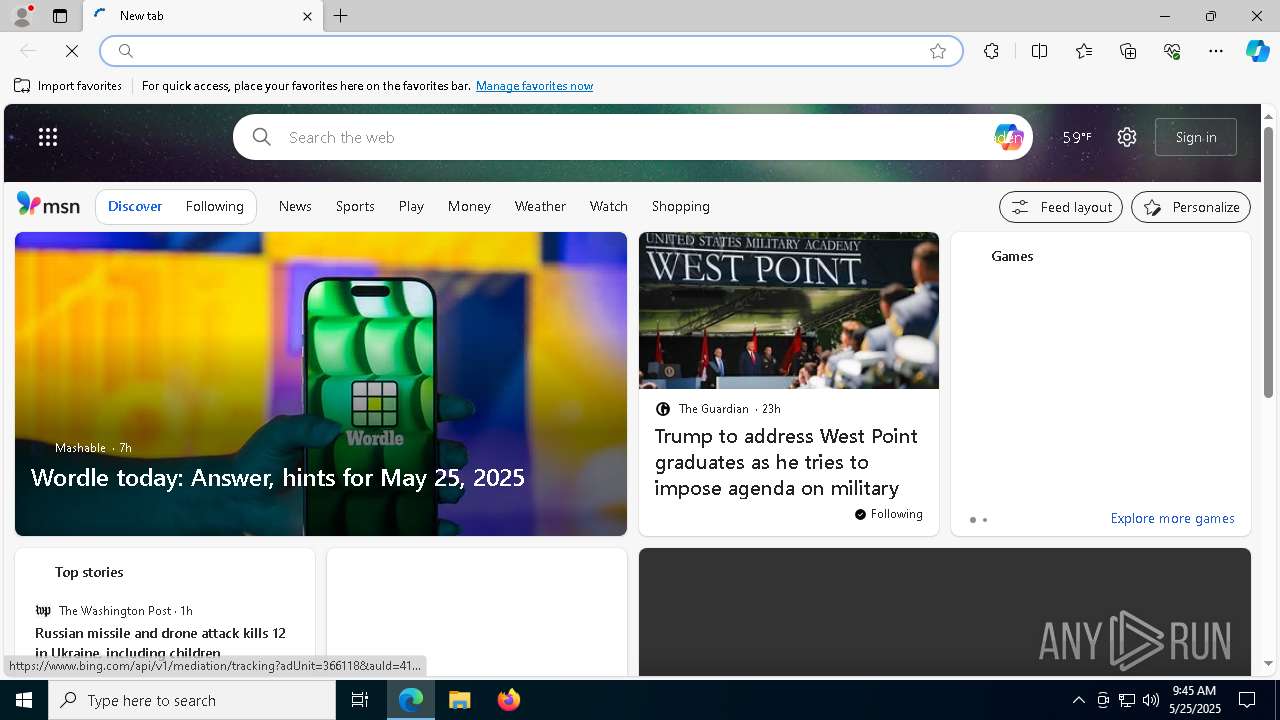
Task: Click the Feed layout button
Action: 1061,207
